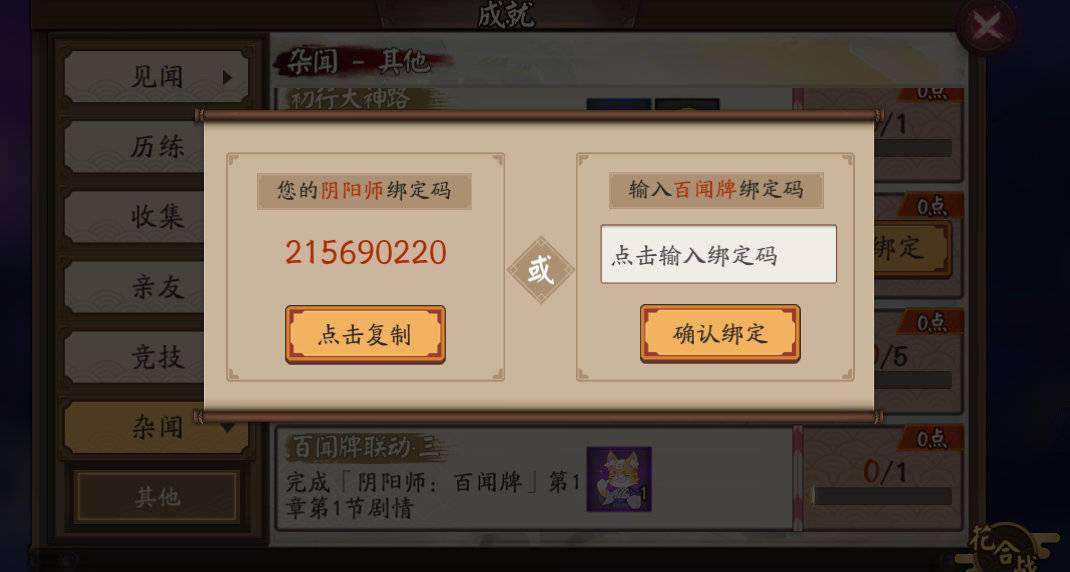
Task: Click the red binding code 215690220
Action: tap(366, 253)
